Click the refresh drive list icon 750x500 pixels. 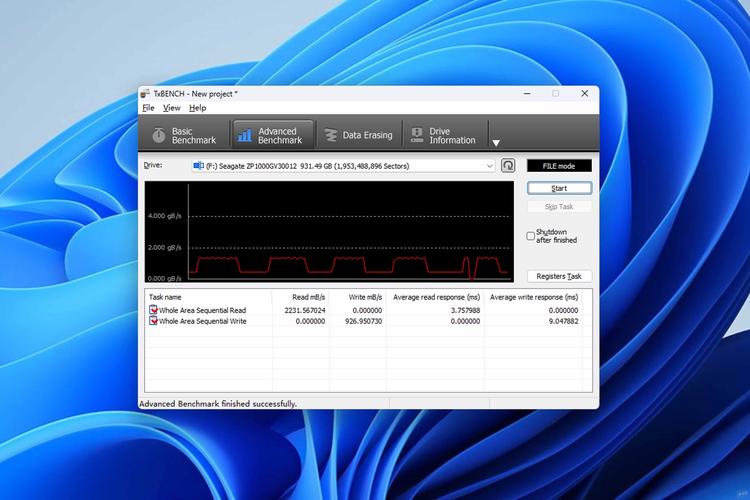pos(508,166)
